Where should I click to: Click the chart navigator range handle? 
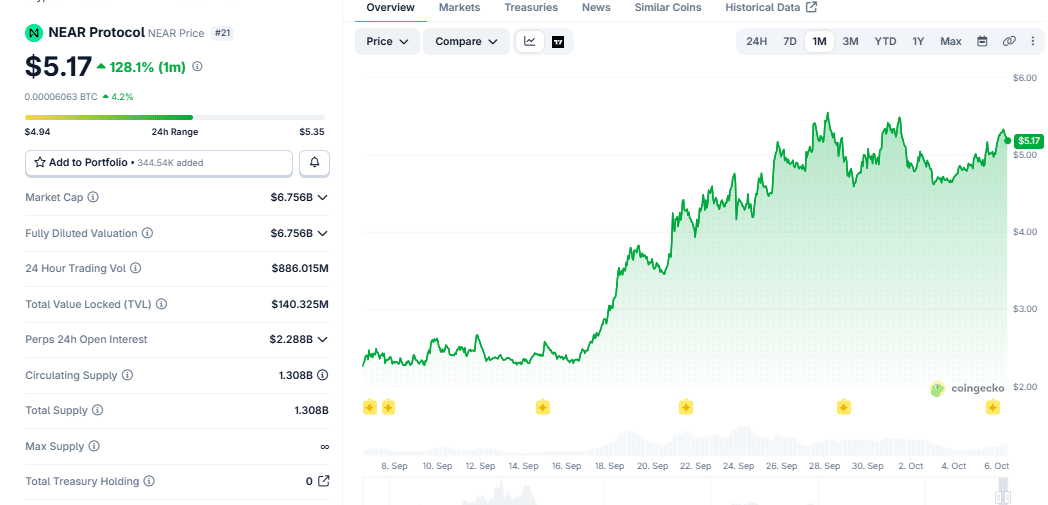pos(1002,496)
